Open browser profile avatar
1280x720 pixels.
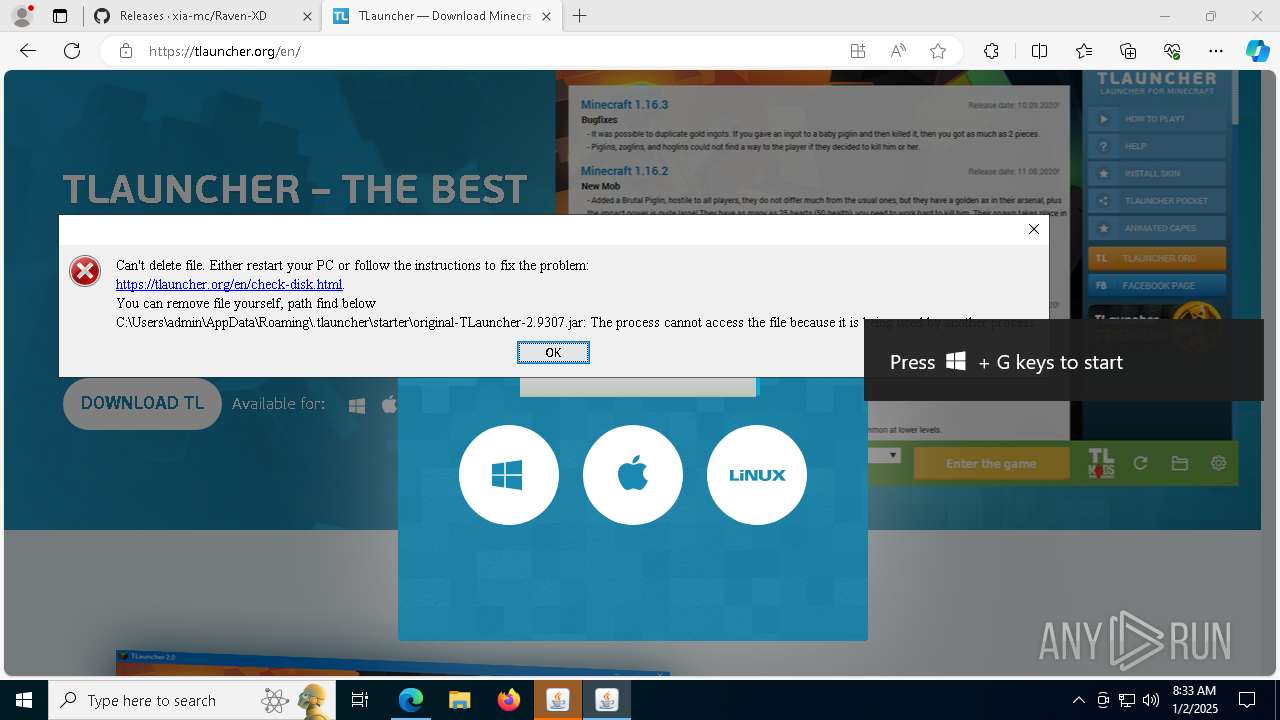click(x=21, y=16)
